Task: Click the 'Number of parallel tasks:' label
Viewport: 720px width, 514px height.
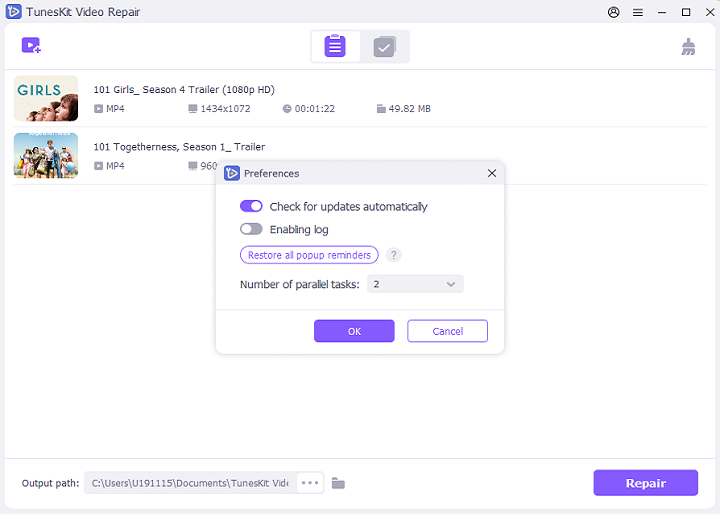Action: (x=300, y=284)
